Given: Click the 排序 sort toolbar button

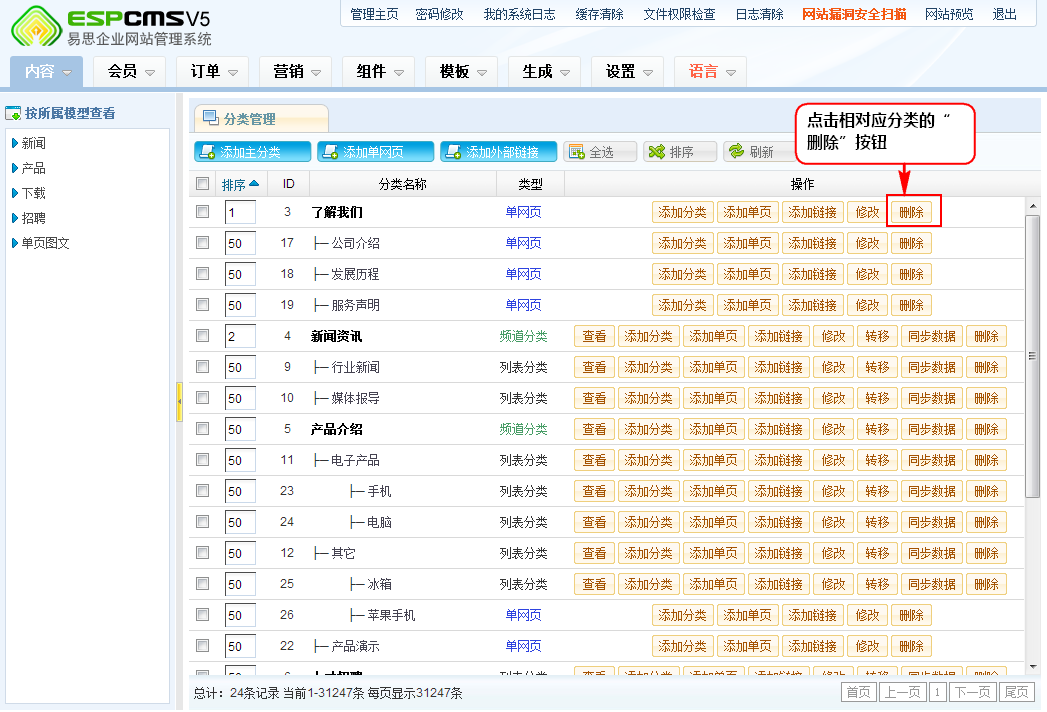Looking at the screenshot, I should (x=680, y=152).
